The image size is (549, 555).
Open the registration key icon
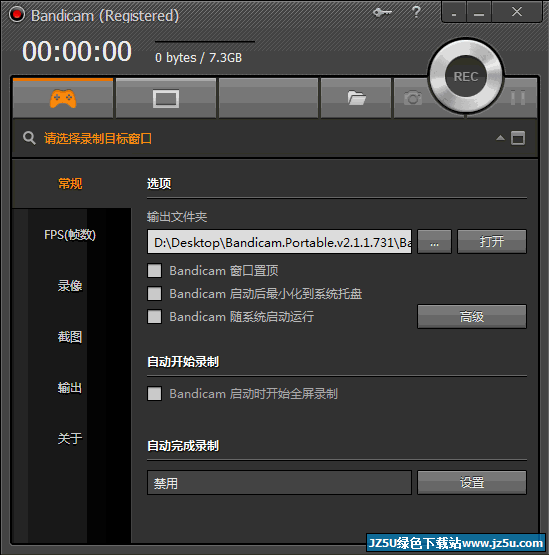tap(382, 13)
